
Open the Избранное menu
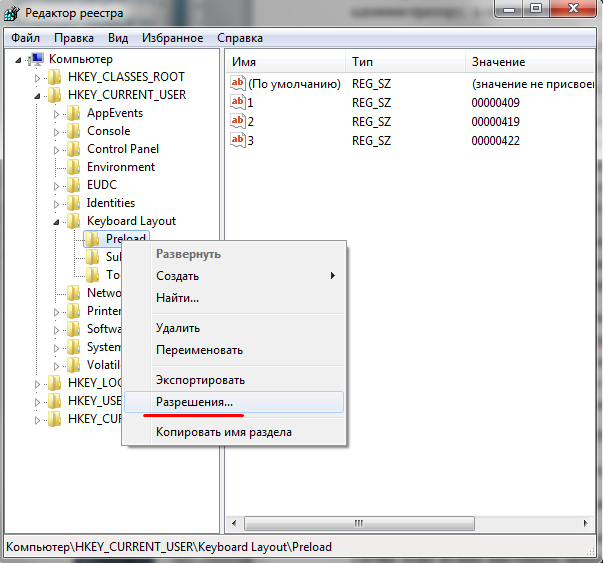pyautogui.click(x=170, y=38)
